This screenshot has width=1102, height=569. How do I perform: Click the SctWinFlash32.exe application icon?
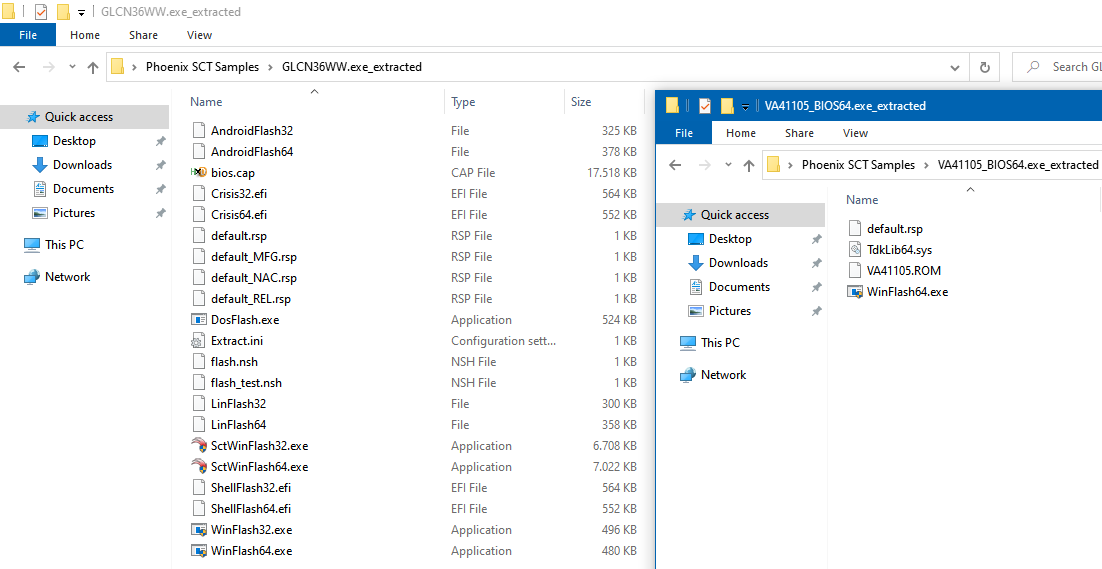point(199,445)
